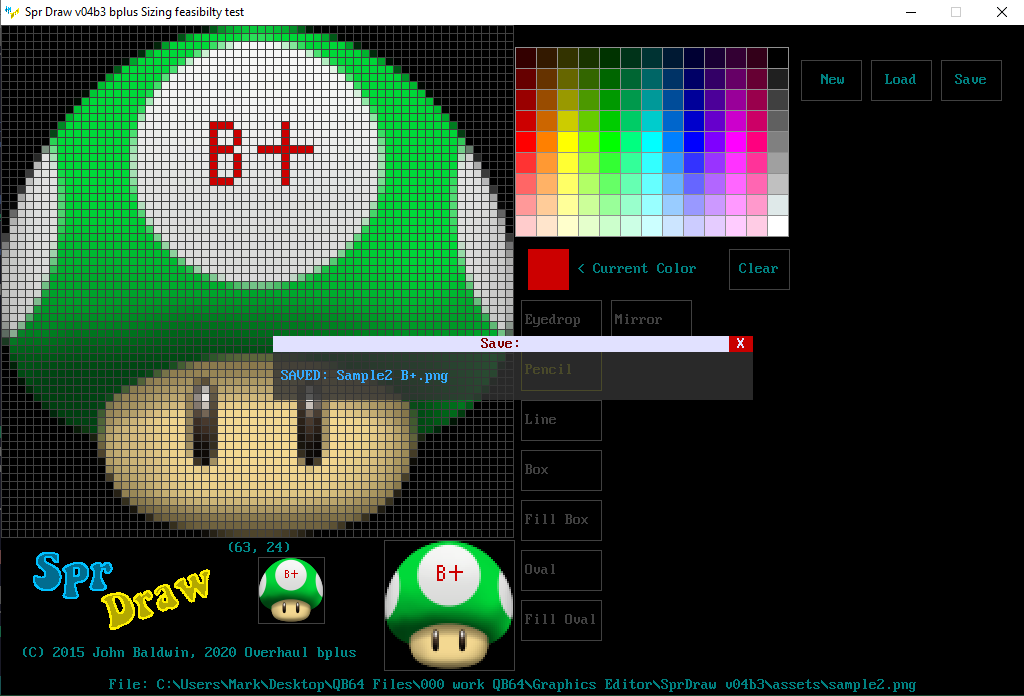This screenshot has height=696, width=1024.
Task: Open the Load file button
Action: 901,80
